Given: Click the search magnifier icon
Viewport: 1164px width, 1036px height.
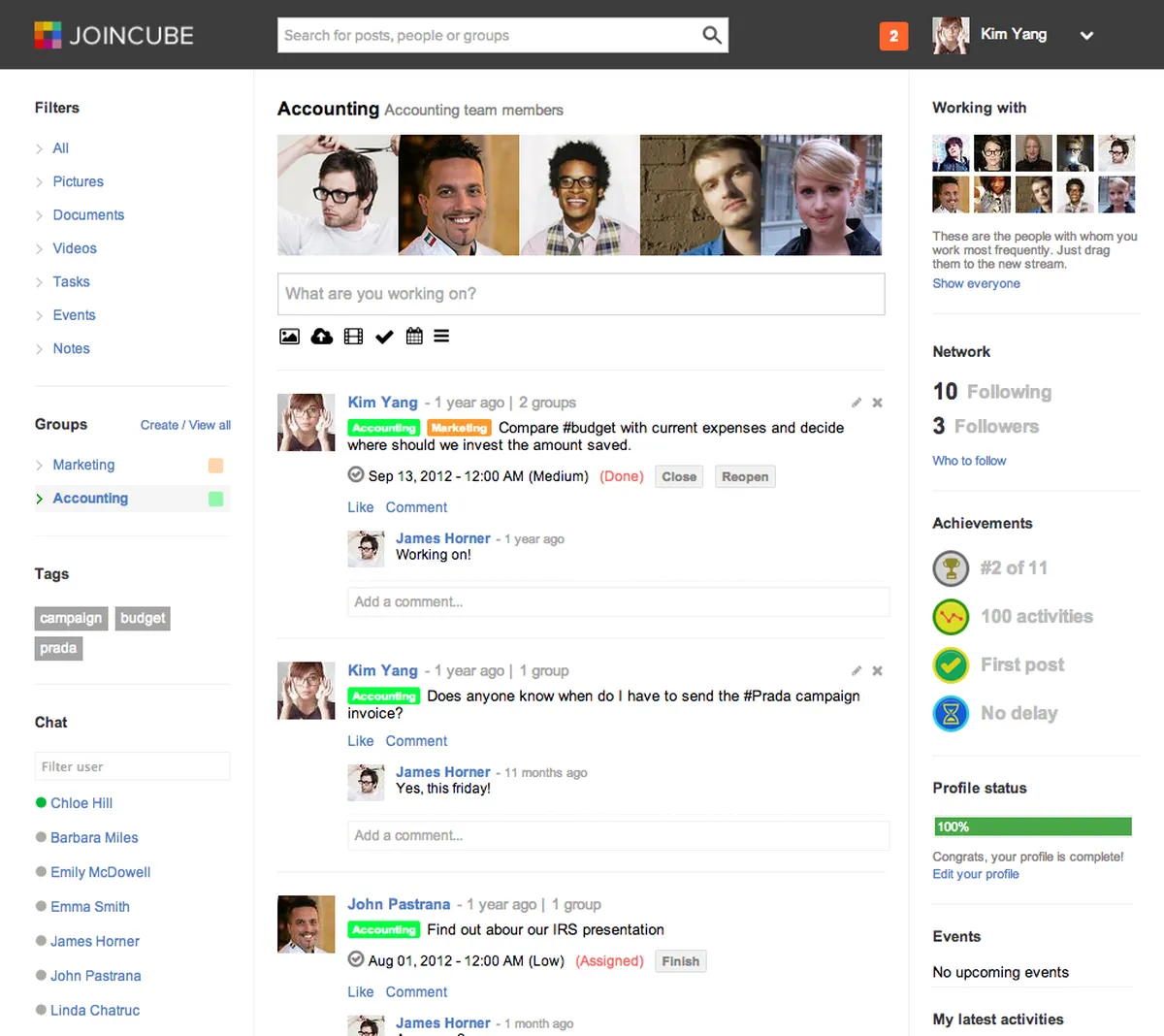Looking at the screenshot, I should 712,35.
